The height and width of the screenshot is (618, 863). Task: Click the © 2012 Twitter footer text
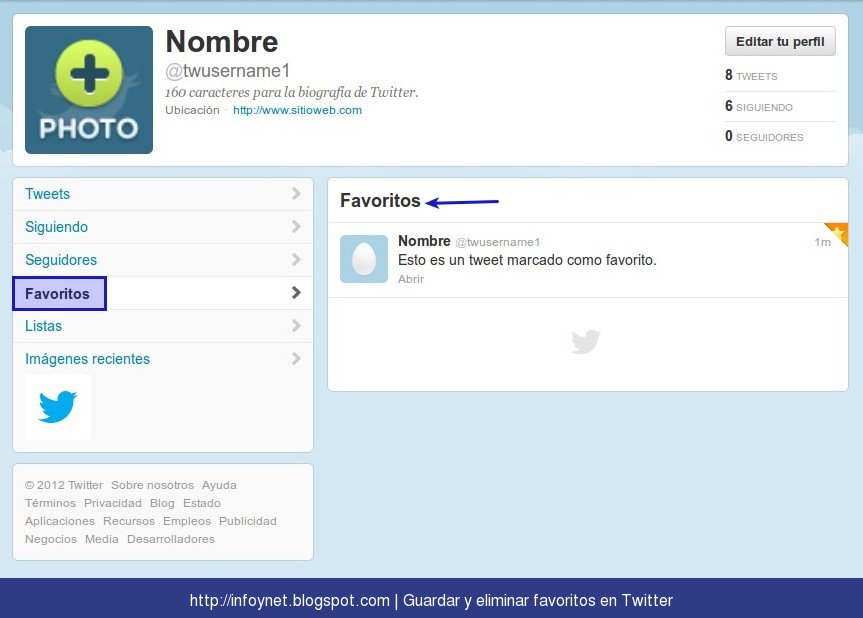pos(64,485)
